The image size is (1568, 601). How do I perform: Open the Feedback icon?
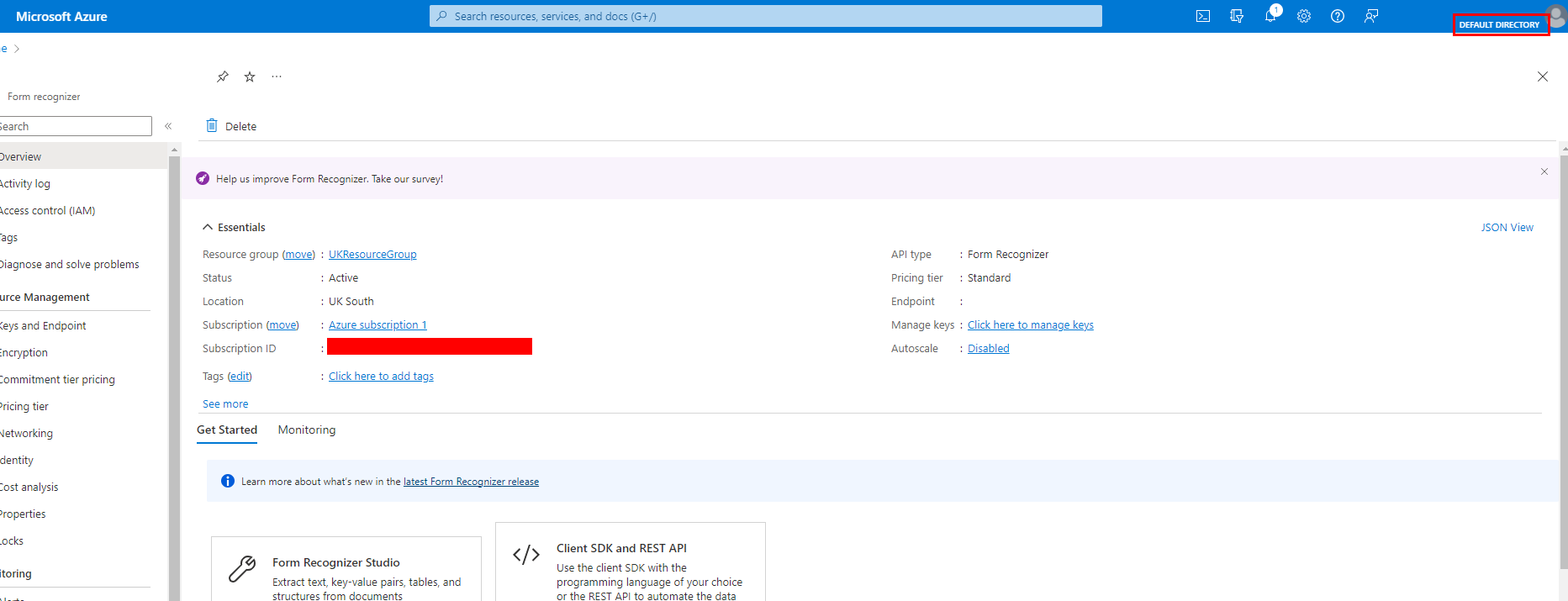(x=1371, y=16)
